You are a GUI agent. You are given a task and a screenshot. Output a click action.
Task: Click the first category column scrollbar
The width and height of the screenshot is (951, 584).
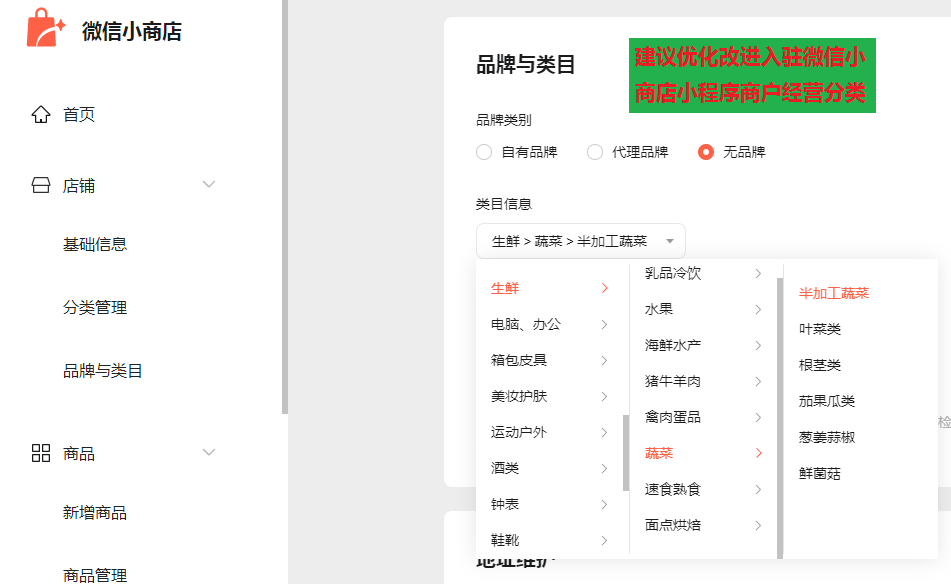626,452
